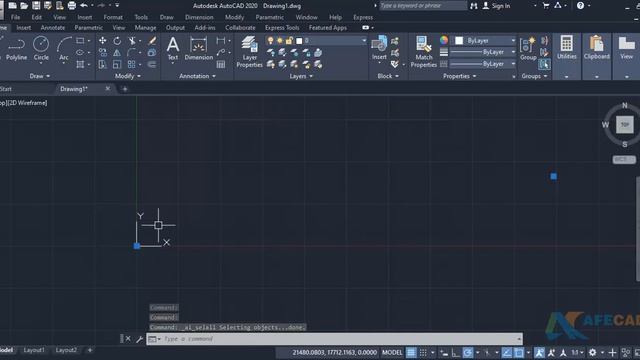Select the Stretch tool

tap(102, 64)
